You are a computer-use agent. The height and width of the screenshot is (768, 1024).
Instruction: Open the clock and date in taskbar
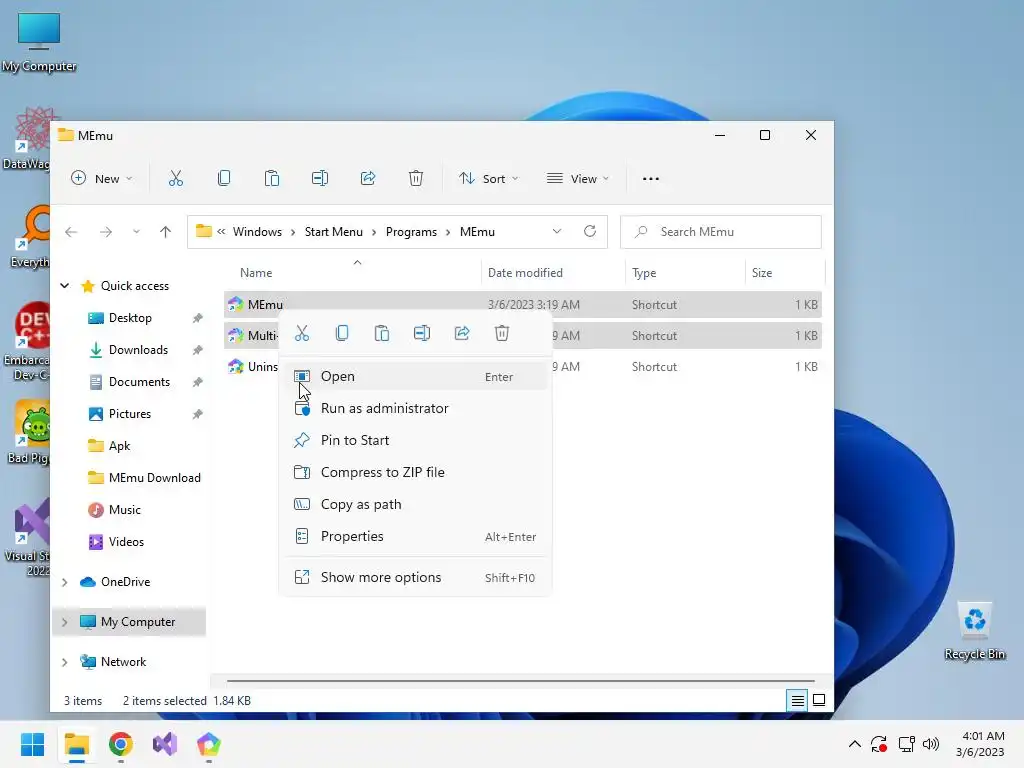pos(980,744)
